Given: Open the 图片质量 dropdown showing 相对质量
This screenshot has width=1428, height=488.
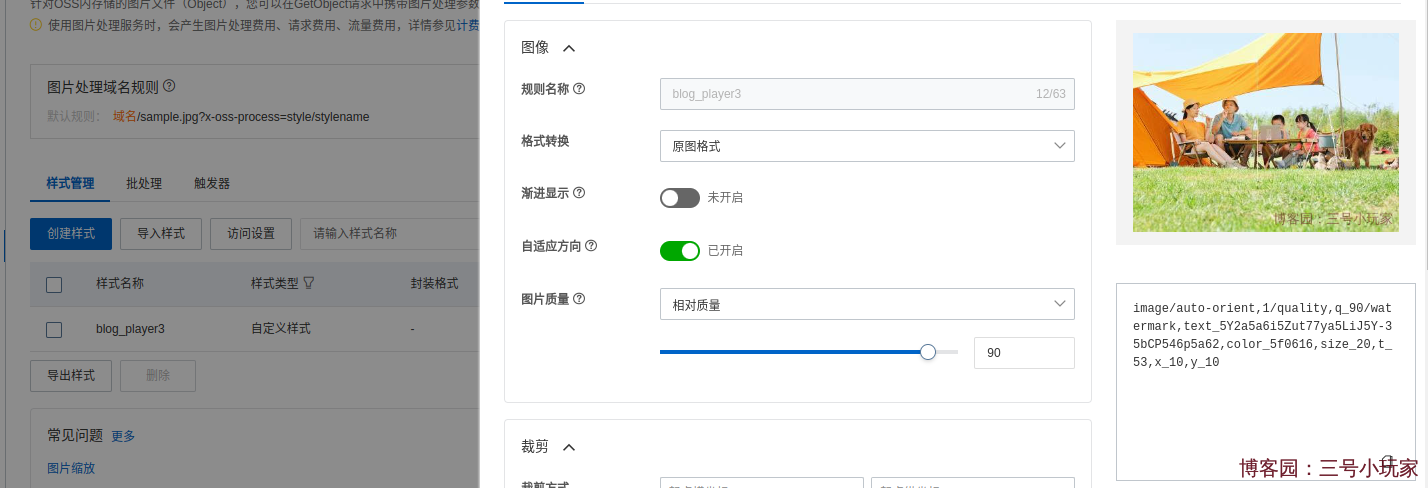Looking at the screenshot, I should pyautogui.click(x=866, y=304).
